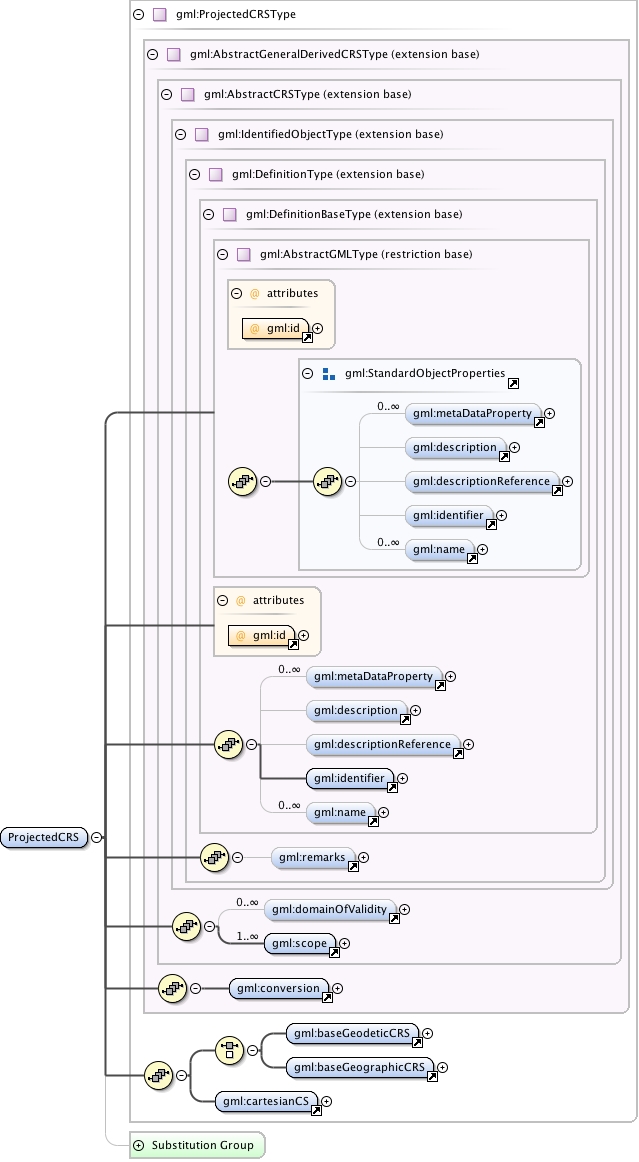
Task: Select the ProjectedCRS element node
Action: 44,837
